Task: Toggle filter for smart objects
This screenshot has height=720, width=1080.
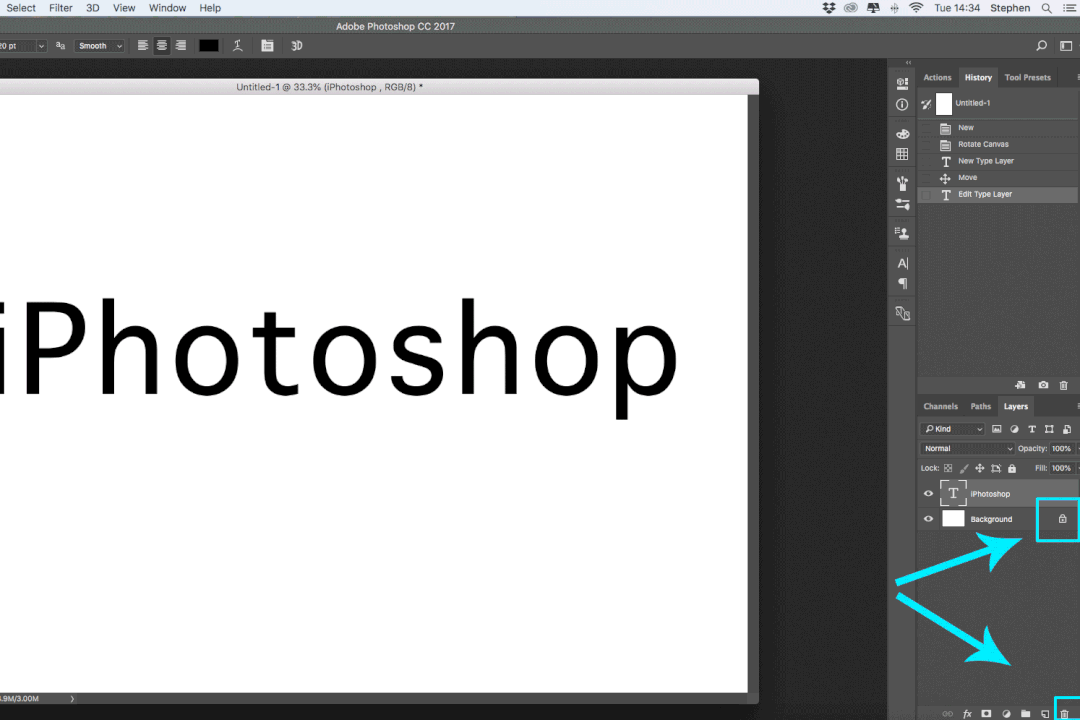Action: point(1067,429)
